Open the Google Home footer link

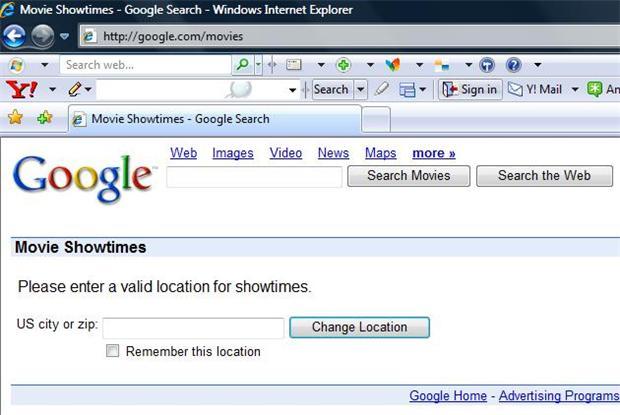pos(448,396)
